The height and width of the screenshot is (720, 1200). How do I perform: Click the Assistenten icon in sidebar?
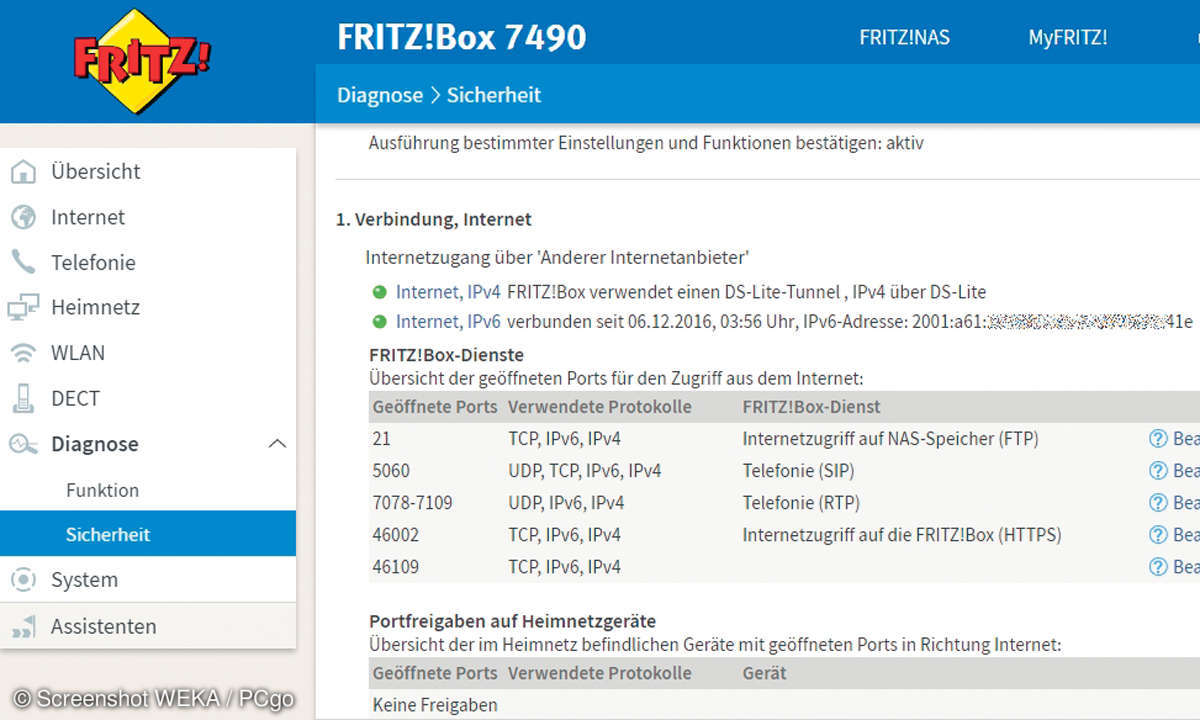[23, 627]
